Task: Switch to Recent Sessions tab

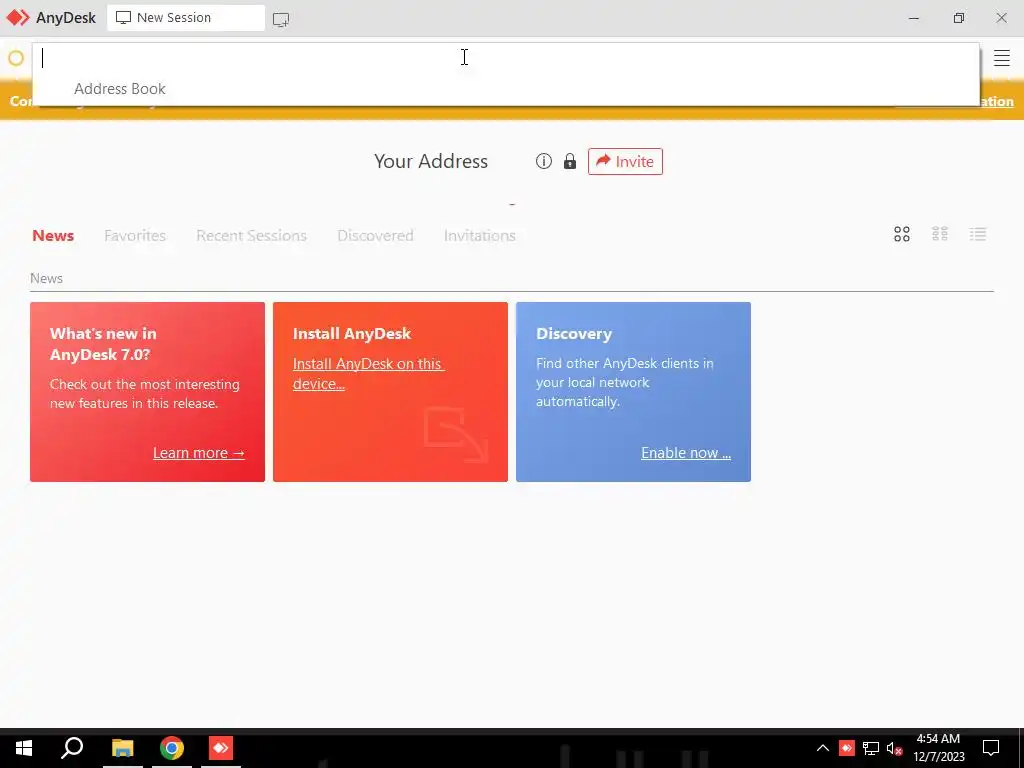Action: coord(251,235)
